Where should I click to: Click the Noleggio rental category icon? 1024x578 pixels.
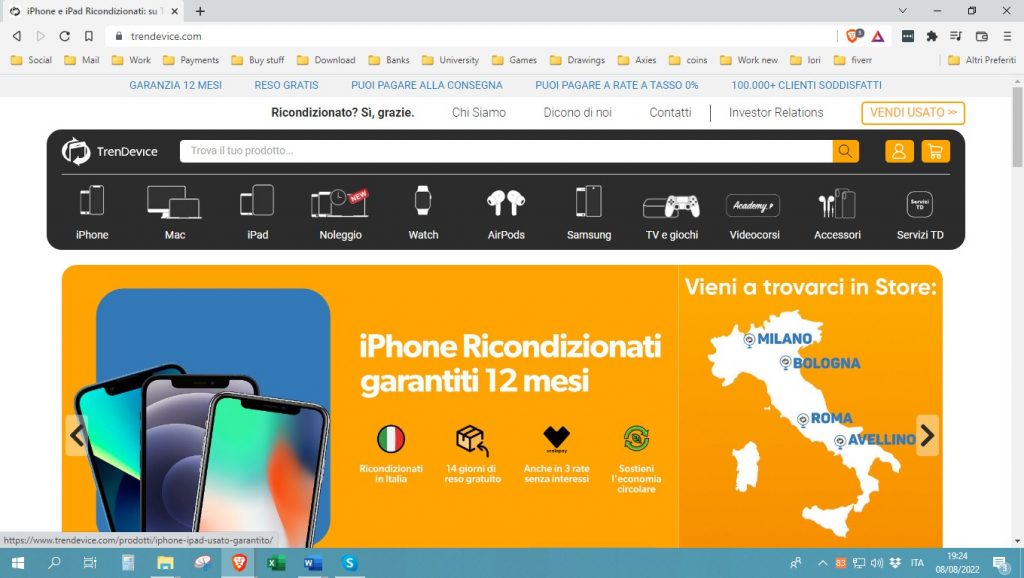340,202
